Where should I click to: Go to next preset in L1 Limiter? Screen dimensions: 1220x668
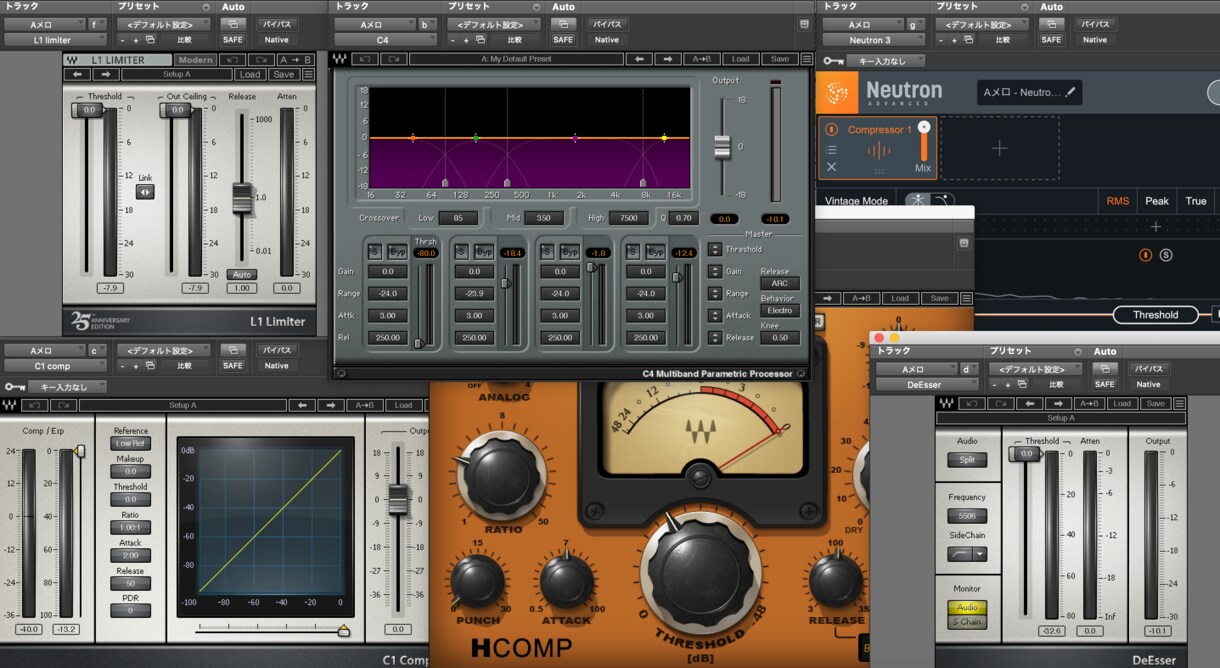[106, 74]
